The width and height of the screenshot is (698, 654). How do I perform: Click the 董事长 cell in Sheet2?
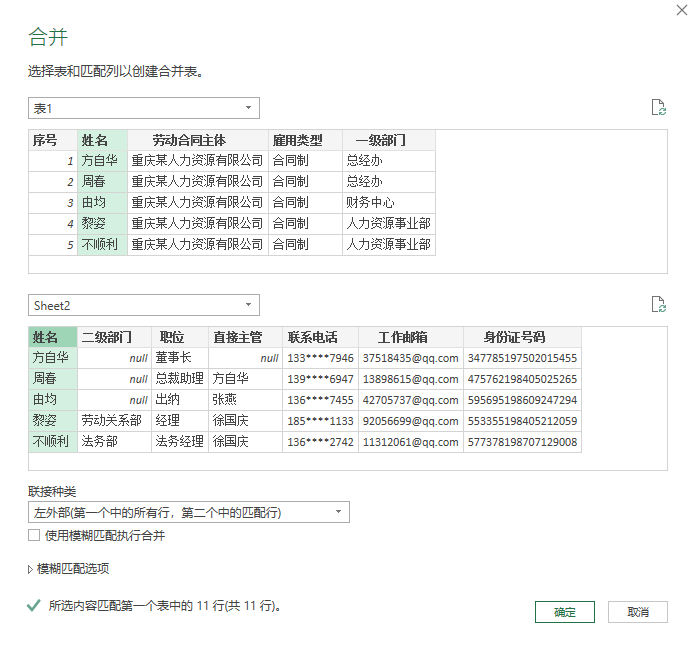180,357
